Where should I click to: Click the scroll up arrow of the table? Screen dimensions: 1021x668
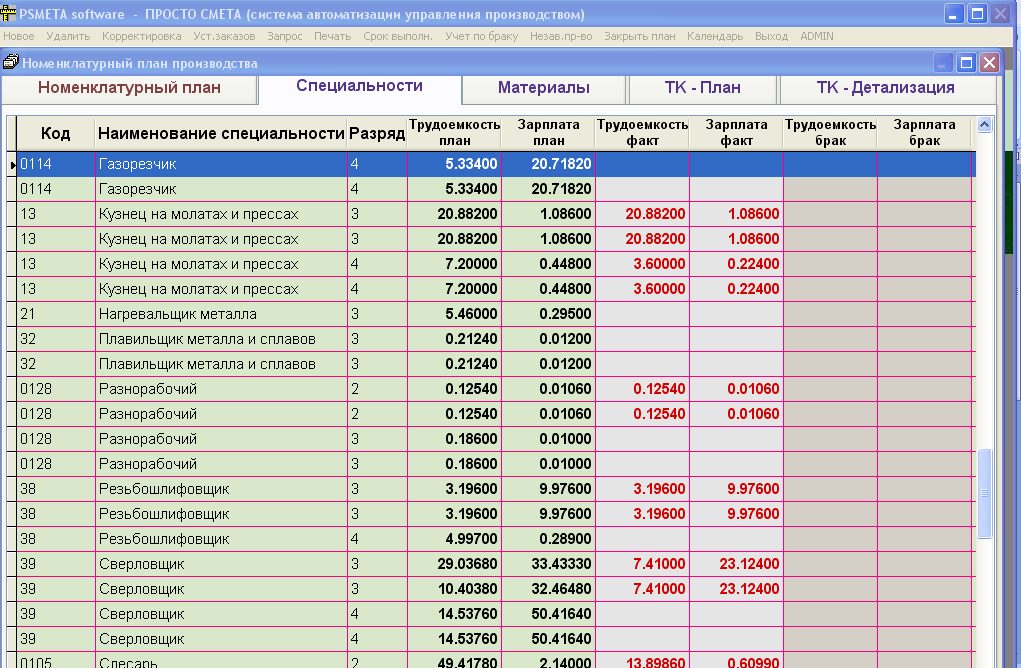click(x=984, y=126)
